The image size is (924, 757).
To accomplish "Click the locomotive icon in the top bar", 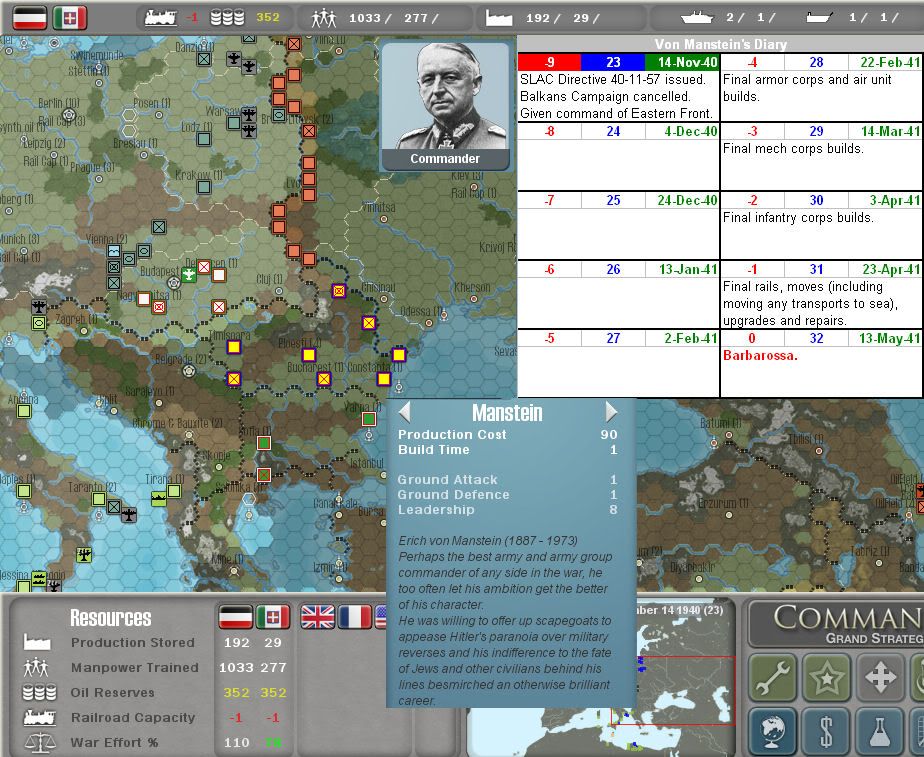I will 160,18.
